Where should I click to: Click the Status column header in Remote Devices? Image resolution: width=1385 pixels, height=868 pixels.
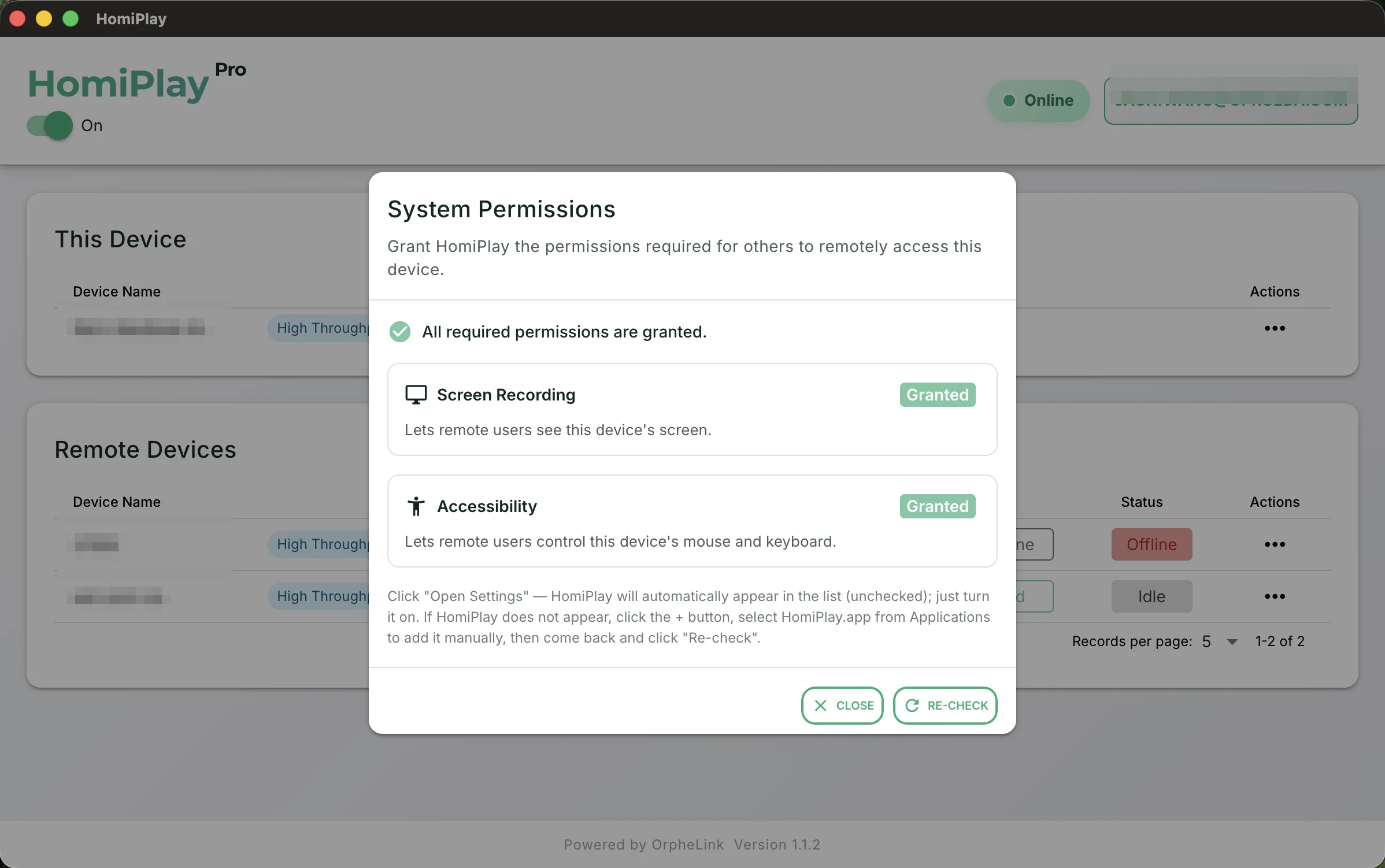(1142, 502)
